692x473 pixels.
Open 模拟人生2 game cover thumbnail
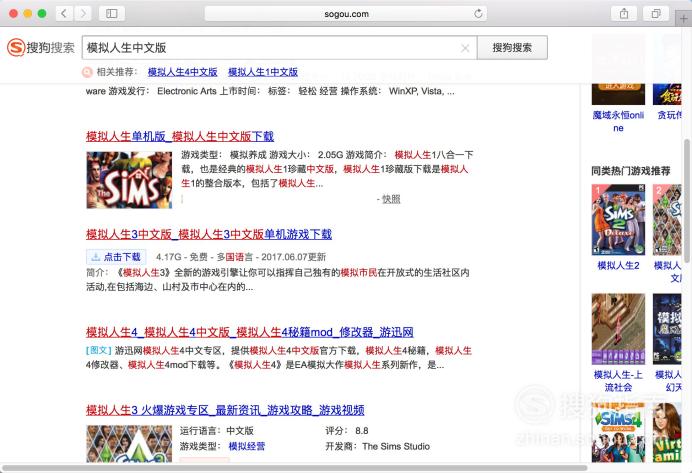[618, 220]
